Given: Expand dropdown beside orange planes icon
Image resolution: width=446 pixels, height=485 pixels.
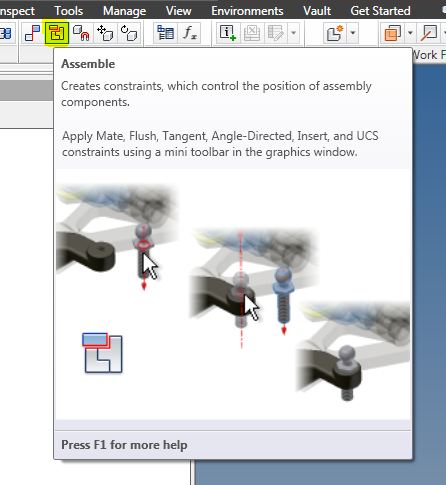Looking at the screenshot, I should point(410,33).
